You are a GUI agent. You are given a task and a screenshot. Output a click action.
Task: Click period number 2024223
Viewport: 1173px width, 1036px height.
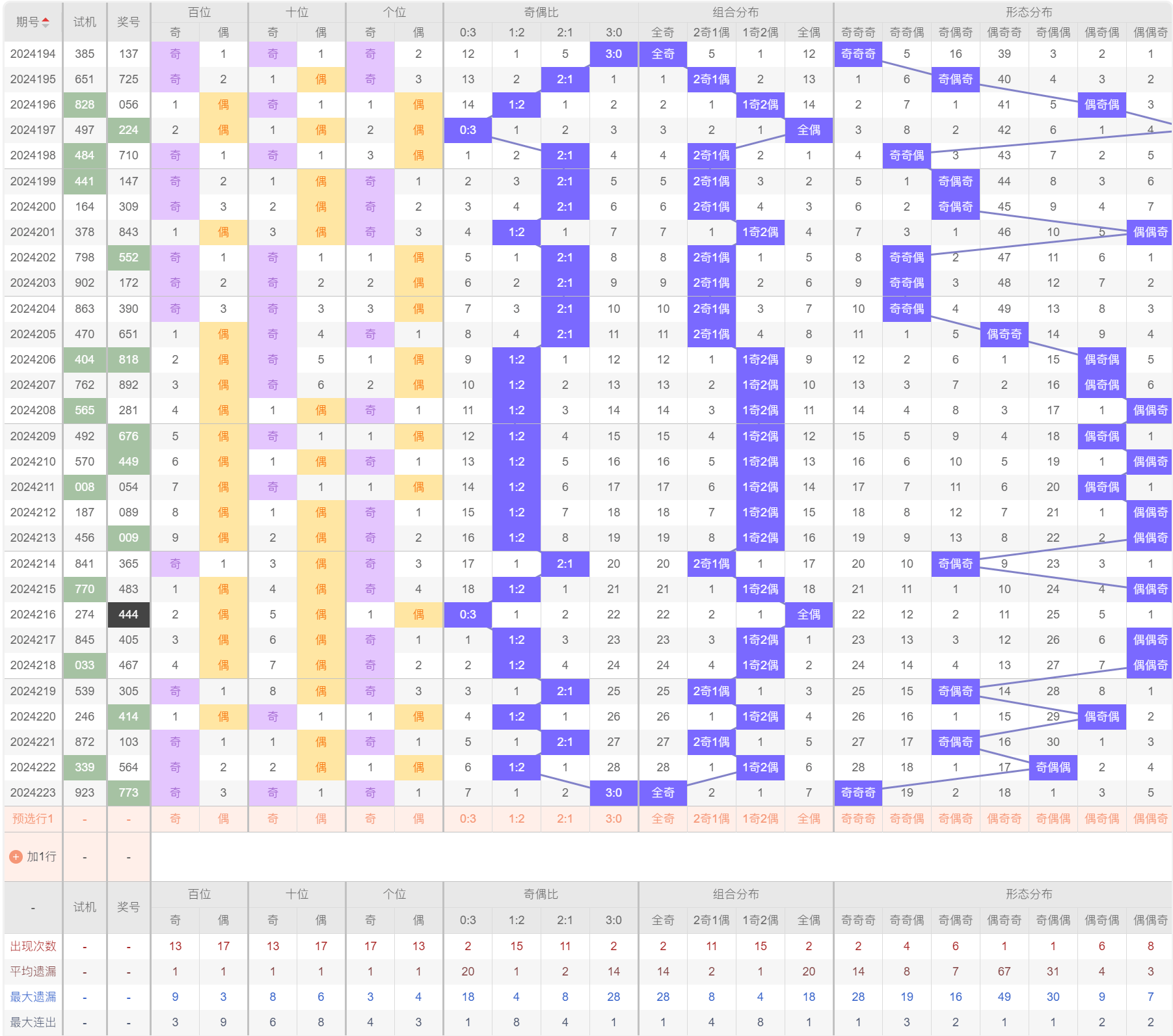coord(33,793)
